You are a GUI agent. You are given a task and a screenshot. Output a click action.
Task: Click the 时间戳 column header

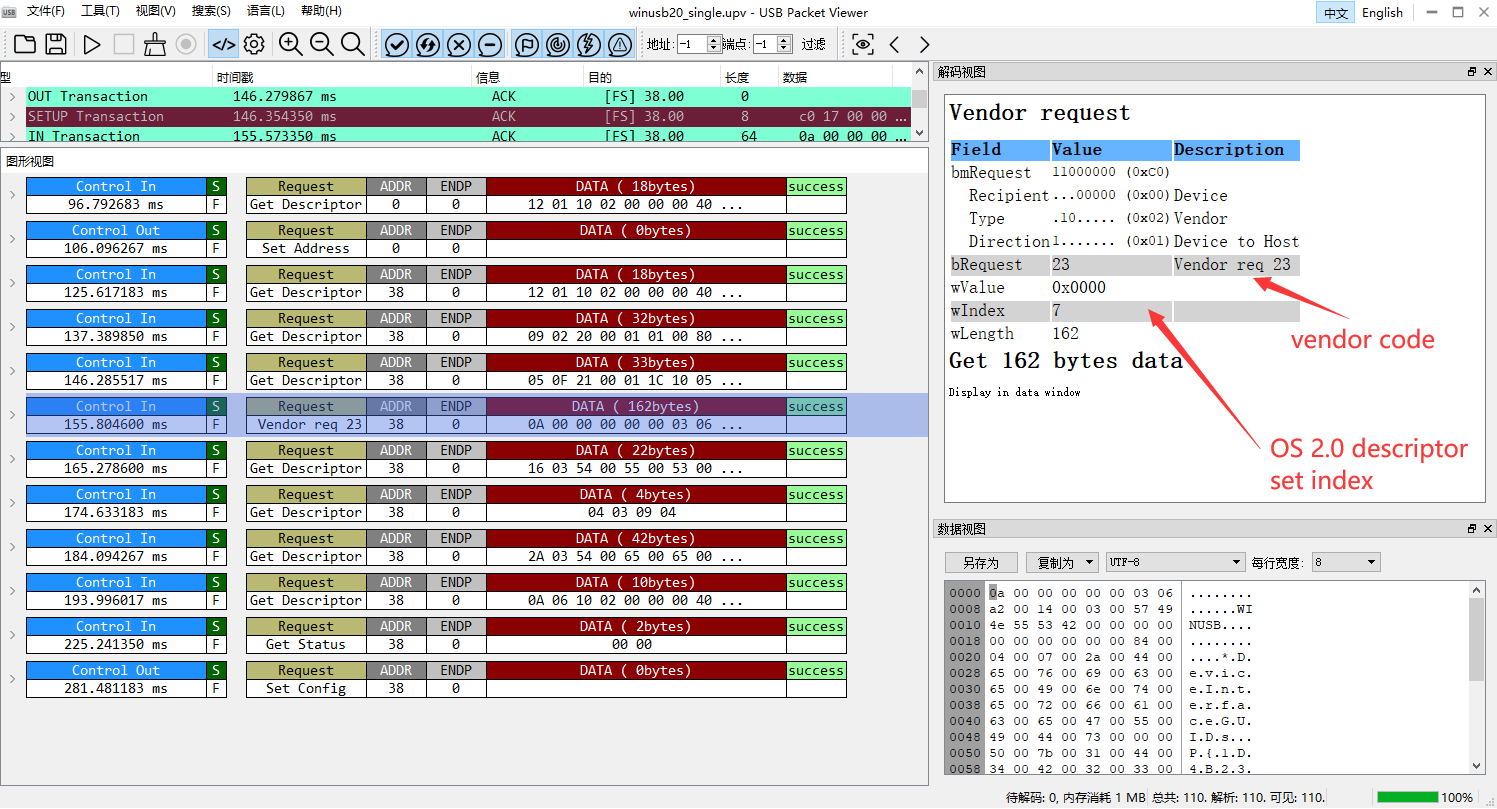(342, 77)
